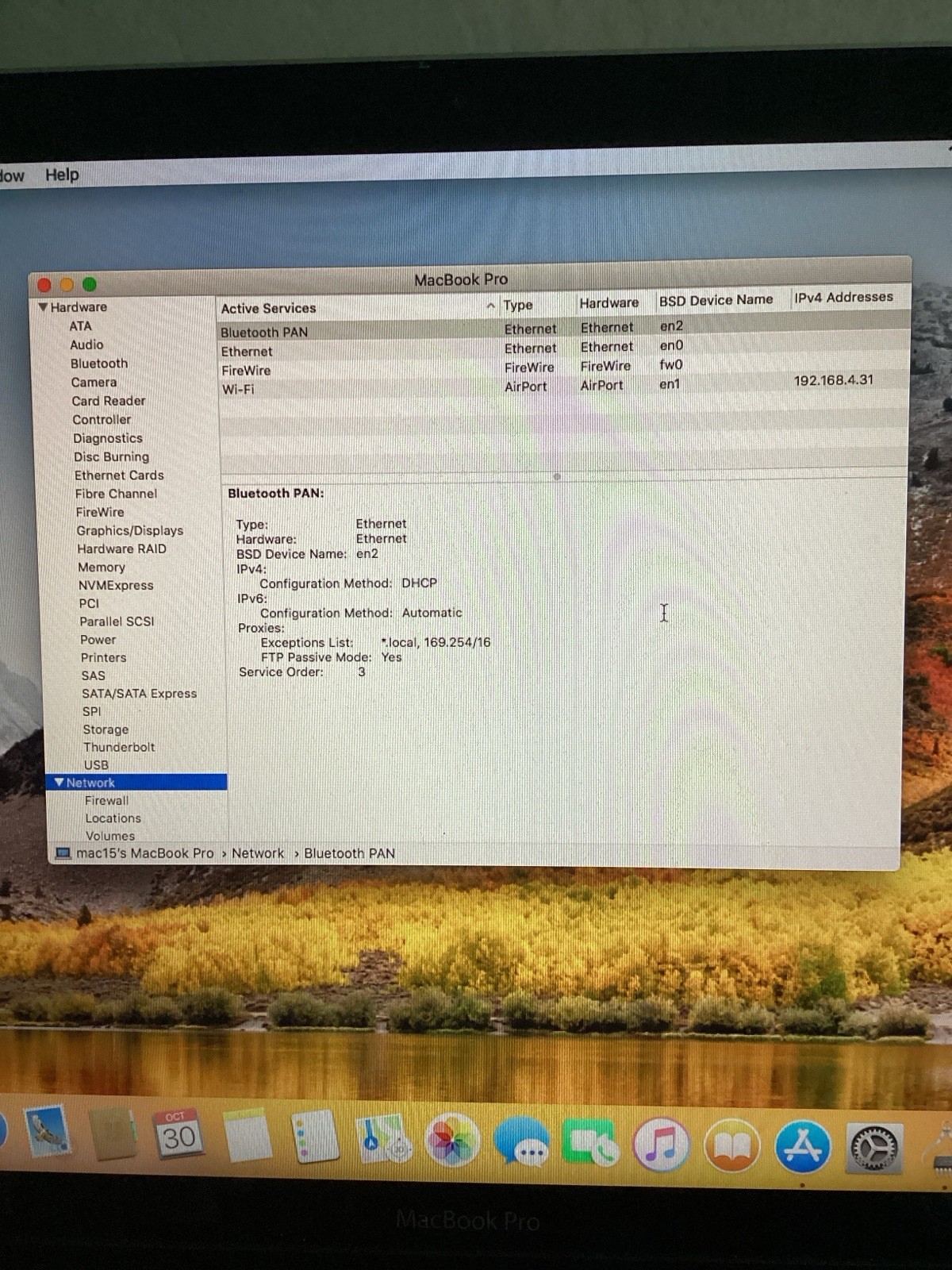
Task: Select Fibre Channel item
Action: 116,493
